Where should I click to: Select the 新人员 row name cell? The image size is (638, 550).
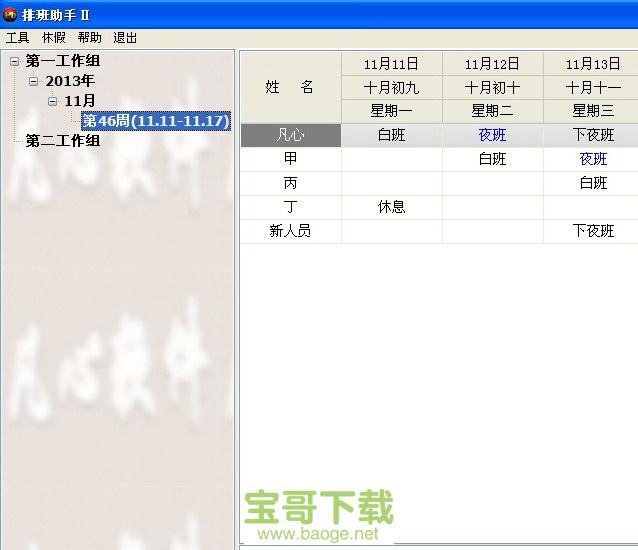click(291, 231)
